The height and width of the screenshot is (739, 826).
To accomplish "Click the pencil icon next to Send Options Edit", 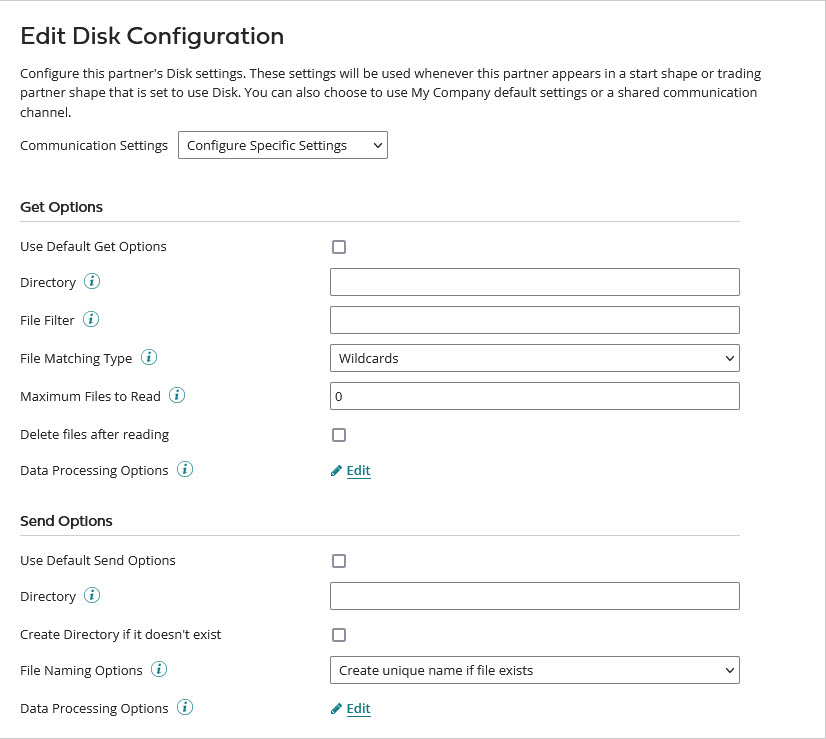I will coord(337,708).
